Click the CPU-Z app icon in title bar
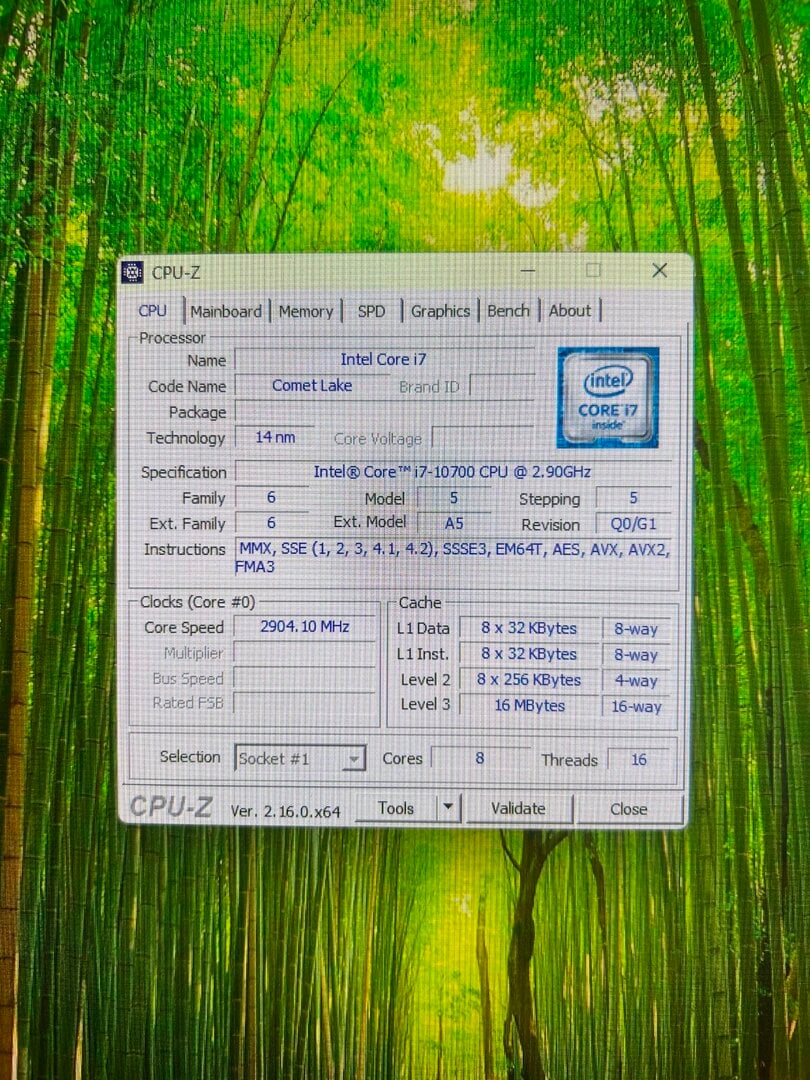Image resolution: width=810 pixels, height=1080 pixels. point(132,272)
